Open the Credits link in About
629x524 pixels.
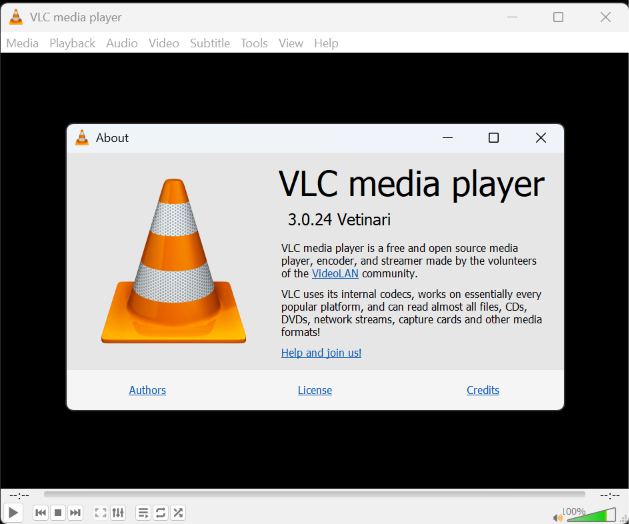coord(483,390)
